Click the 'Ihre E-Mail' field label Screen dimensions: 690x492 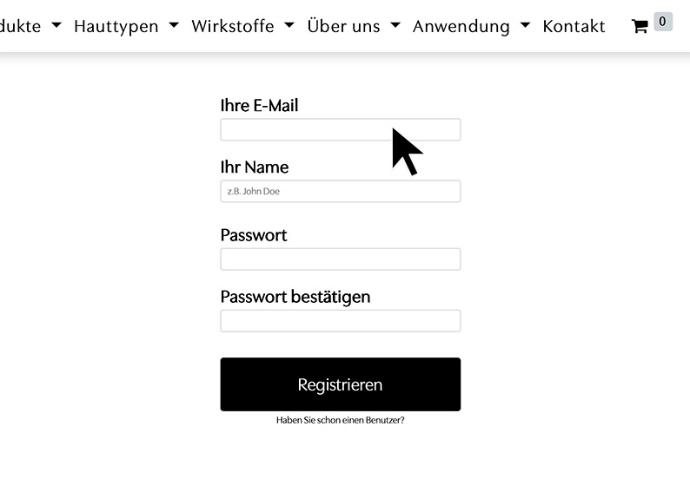click(x=259, y=106)
